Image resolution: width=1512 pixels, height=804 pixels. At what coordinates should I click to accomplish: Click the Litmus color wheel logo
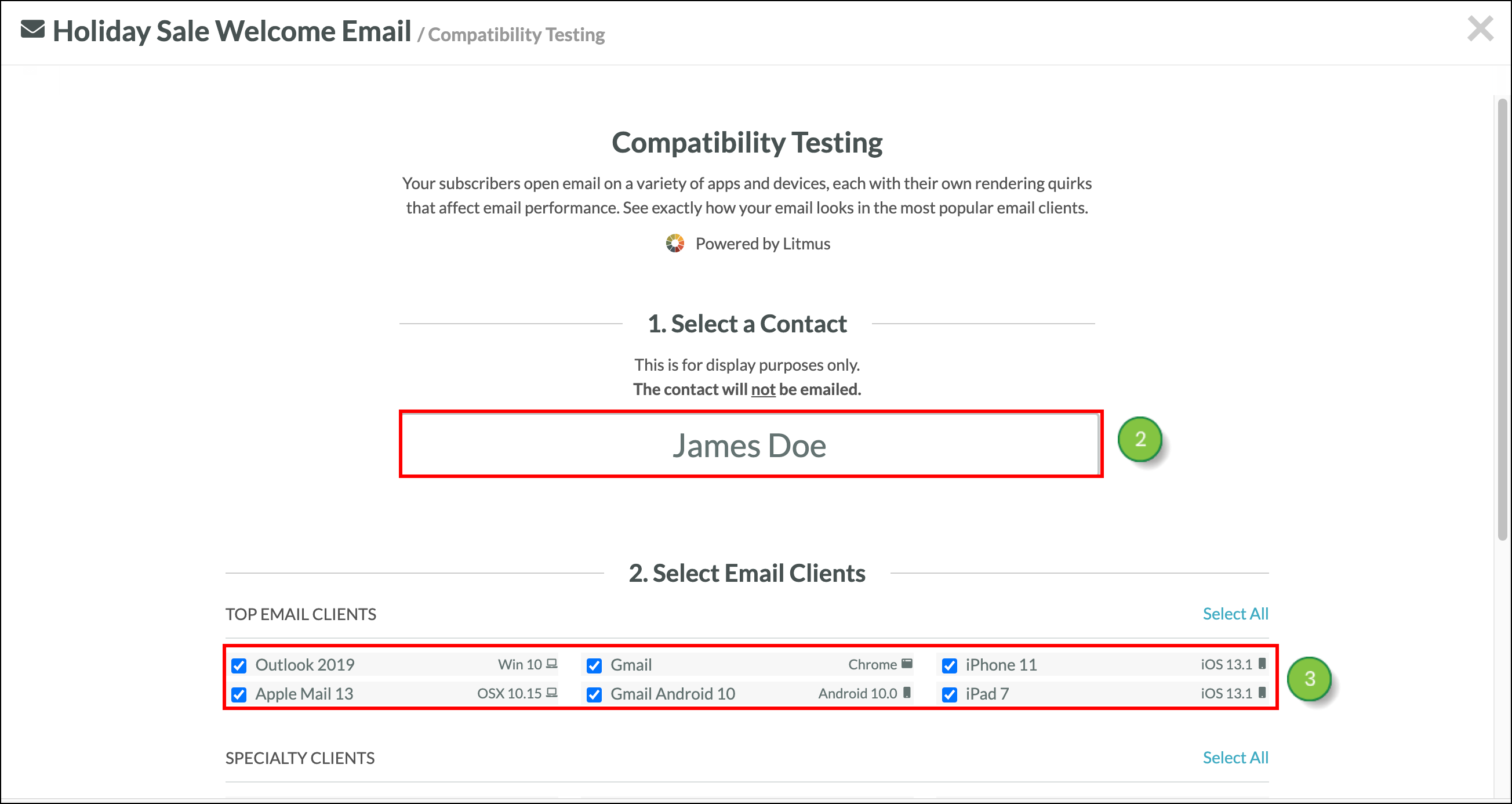[x=675, y=243]
